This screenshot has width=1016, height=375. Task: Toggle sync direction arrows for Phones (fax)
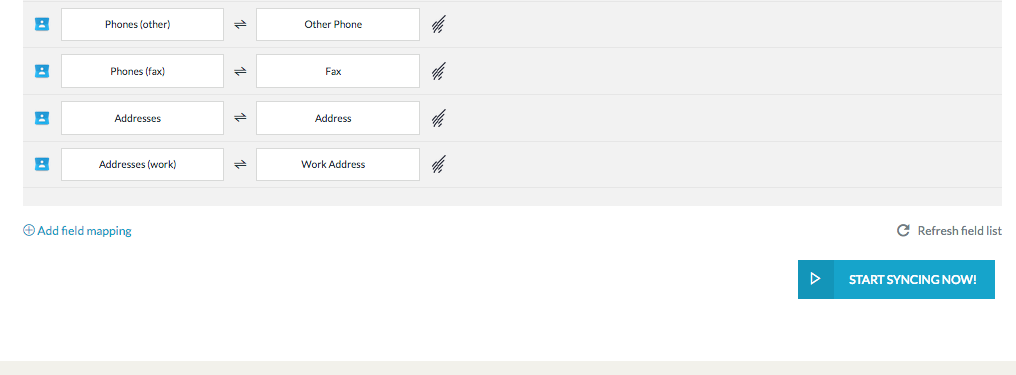point(240,71)
